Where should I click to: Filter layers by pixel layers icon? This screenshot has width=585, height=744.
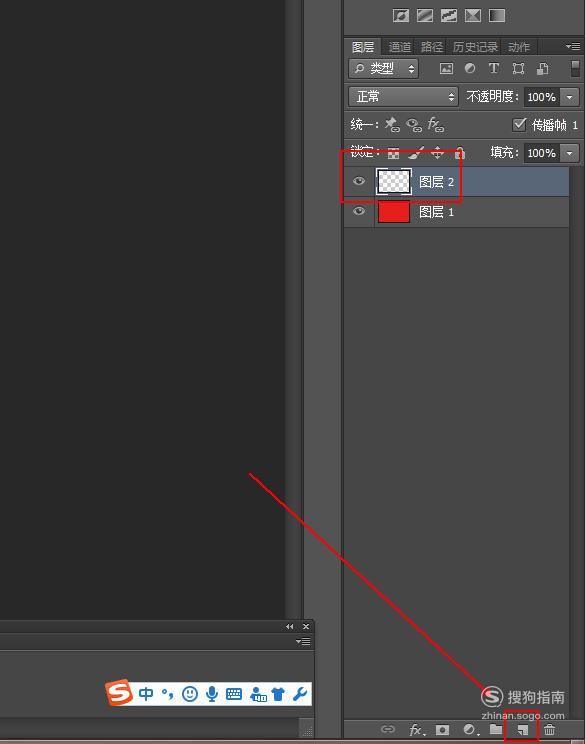tap(446, 69)
